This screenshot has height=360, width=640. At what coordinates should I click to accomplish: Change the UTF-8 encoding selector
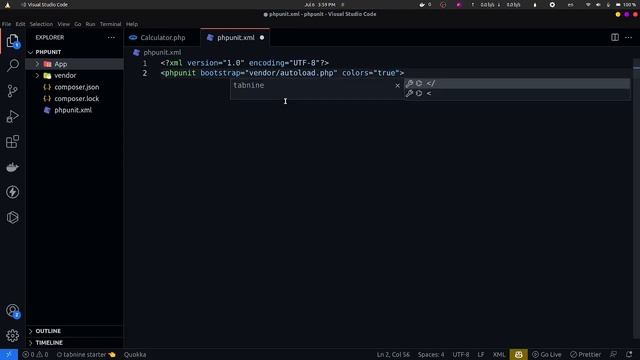(x=461, y=354)
